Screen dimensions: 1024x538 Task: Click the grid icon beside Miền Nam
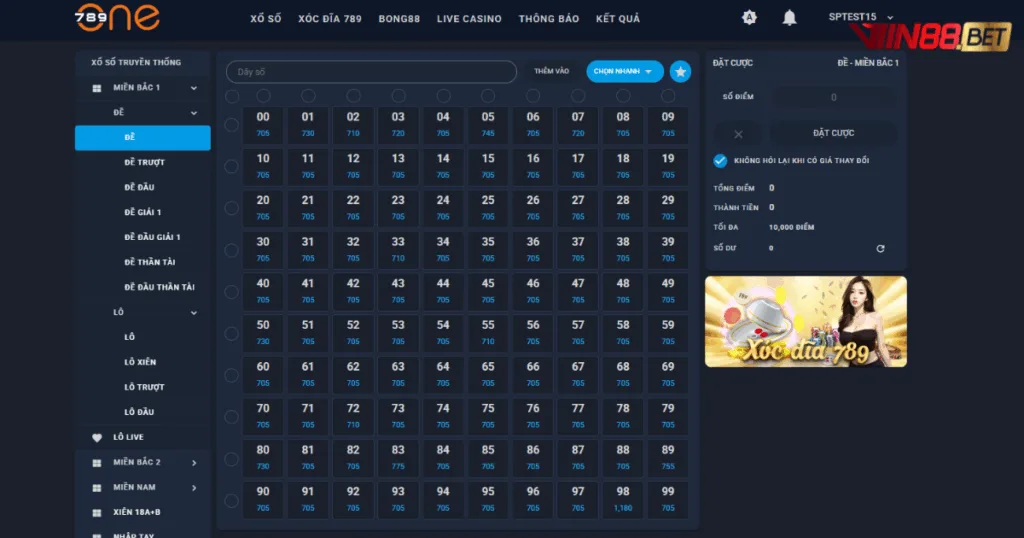pos(97,488)
